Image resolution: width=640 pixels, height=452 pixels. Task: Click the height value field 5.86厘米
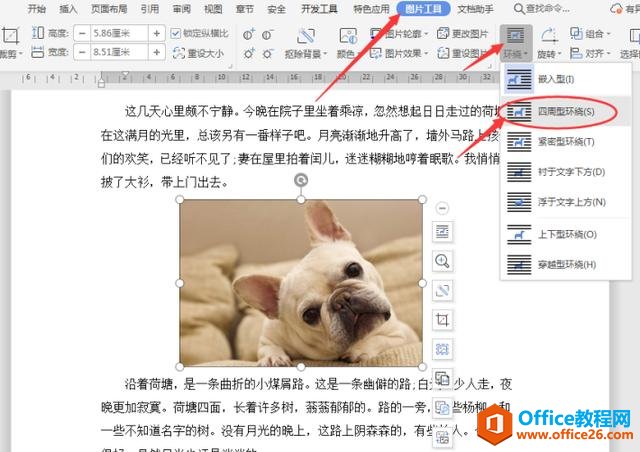click(119, 33)
